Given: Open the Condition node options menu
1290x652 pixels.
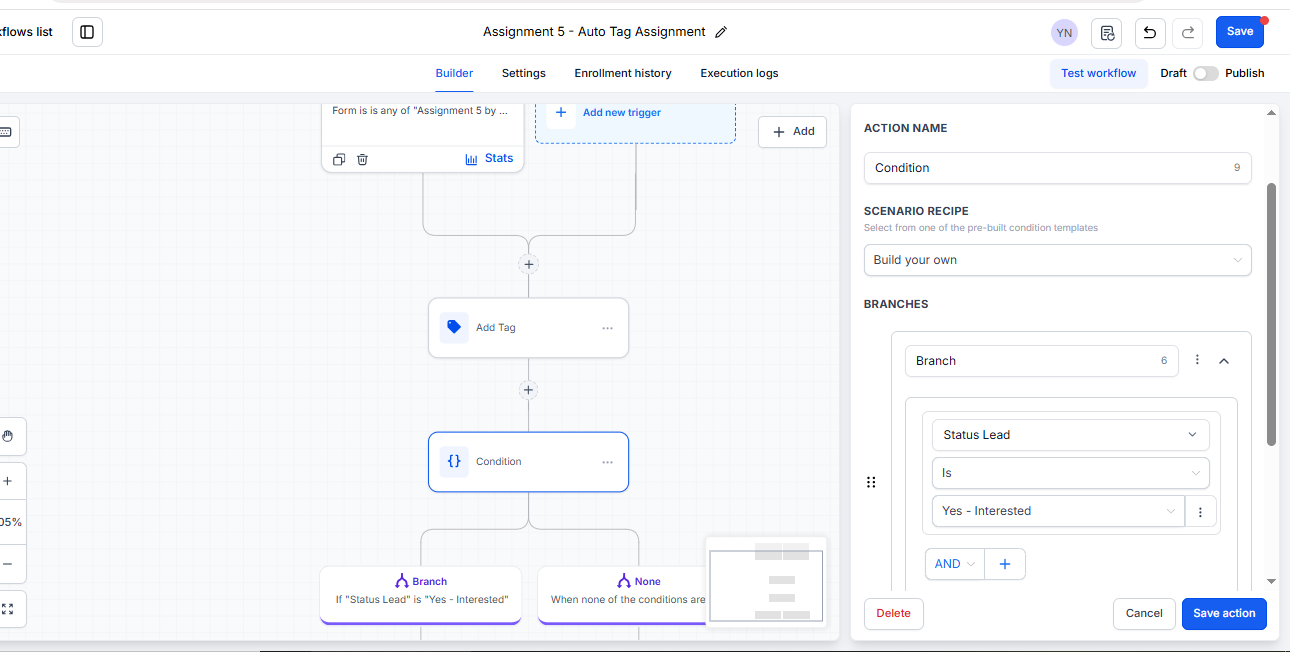Looking at the screenshot, I should click(x=607, y=462).
